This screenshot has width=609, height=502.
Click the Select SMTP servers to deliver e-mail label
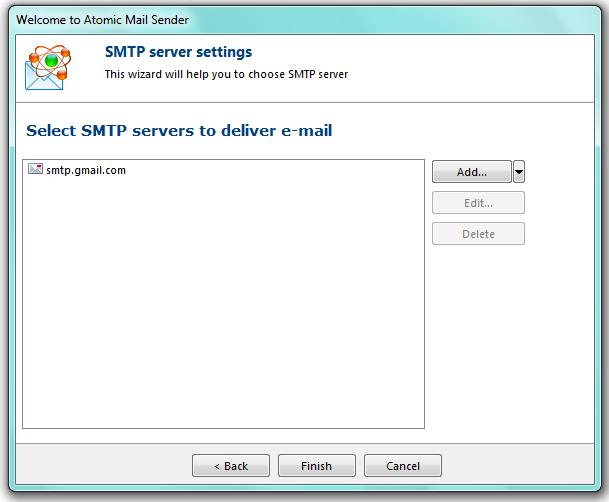(x=179, y=131)
